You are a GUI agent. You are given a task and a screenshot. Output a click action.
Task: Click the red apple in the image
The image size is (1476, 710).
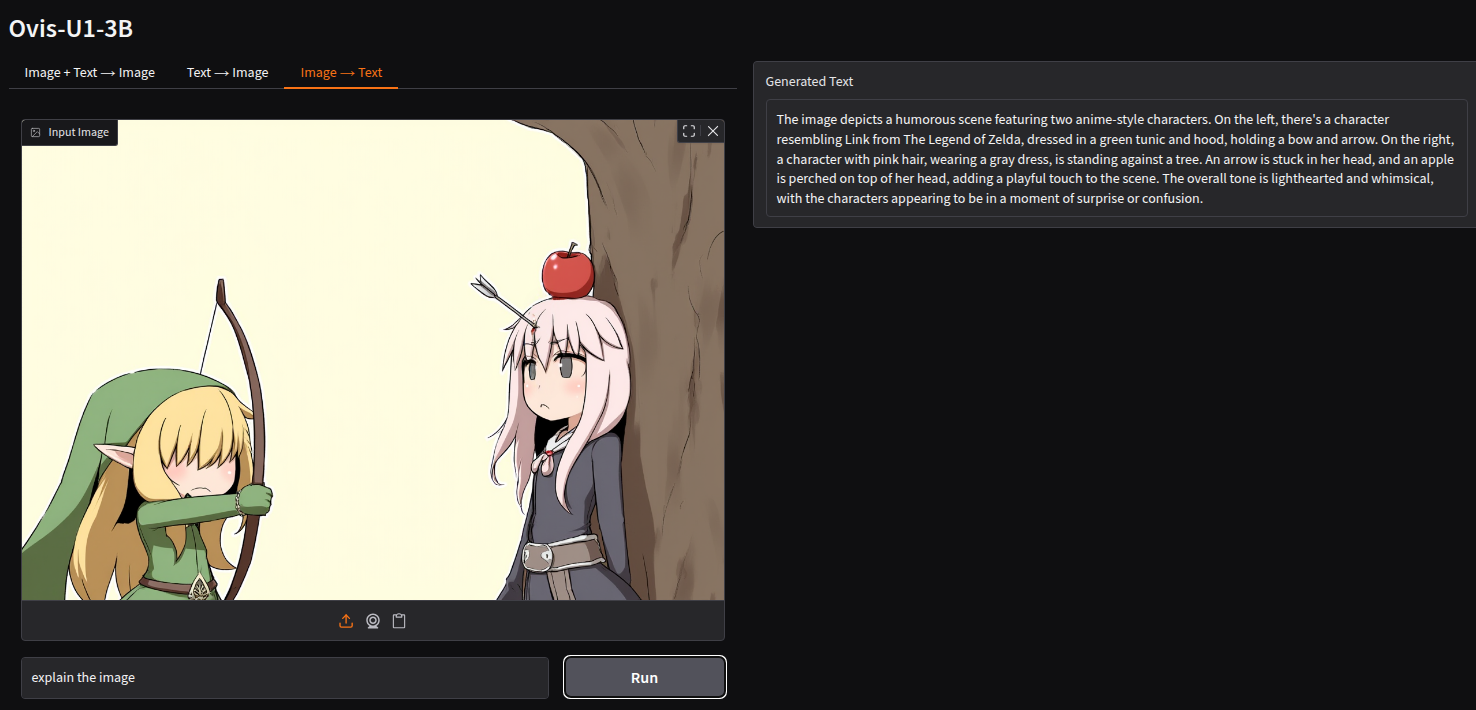[568, 272]
